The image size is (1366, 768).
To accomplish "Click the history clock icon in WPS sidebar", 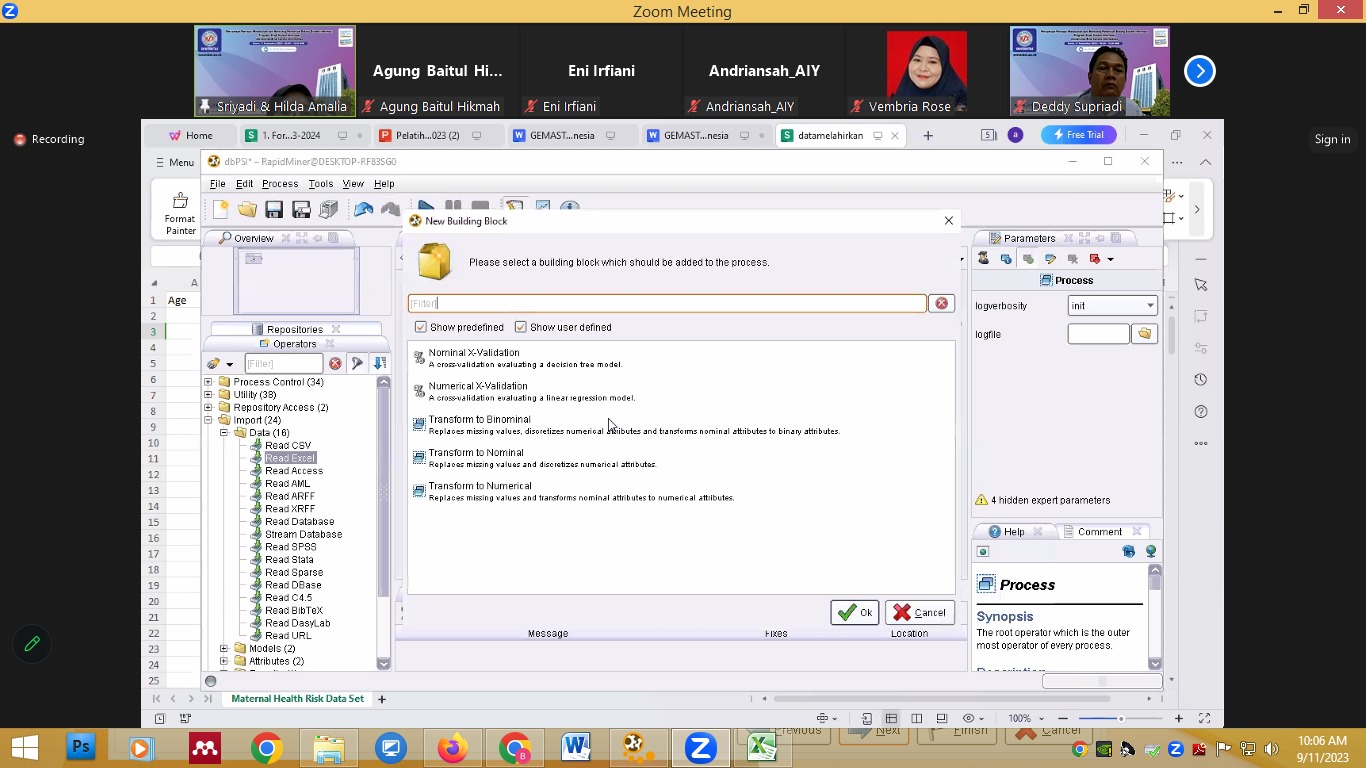I will (x=1201, y=379).
